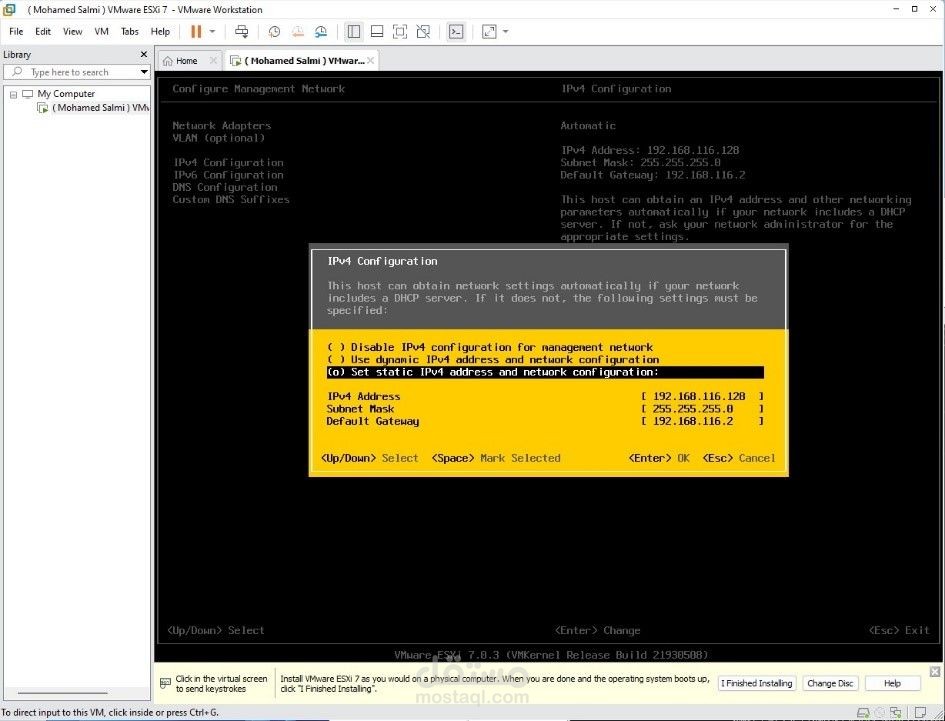Close the Home tab
The height and width of the screenshot is (721, 945).
[x=213, y=60]
